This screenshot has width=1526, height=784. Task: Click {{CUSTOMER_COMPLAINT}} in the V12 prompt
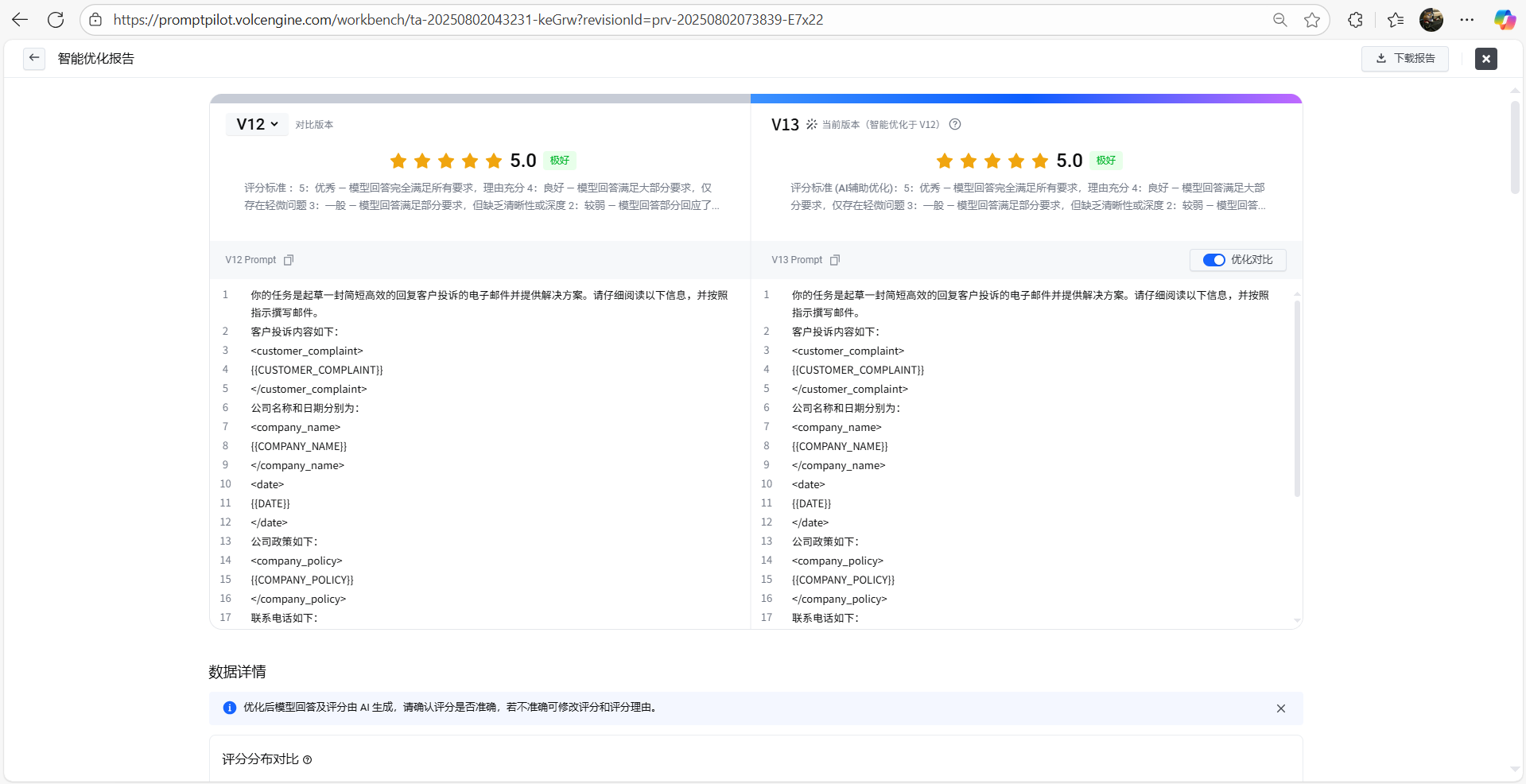coord(316,370)
